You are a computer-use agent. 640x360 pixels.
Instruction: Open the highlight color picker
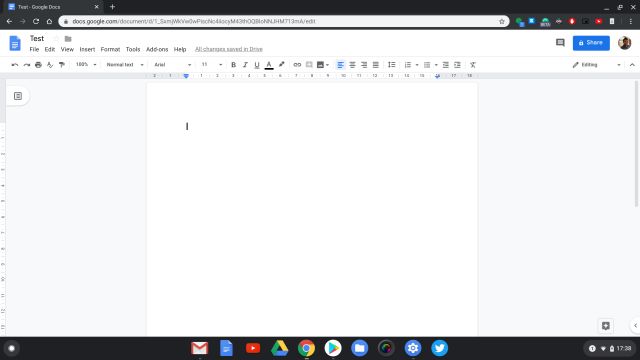(281, 65)
